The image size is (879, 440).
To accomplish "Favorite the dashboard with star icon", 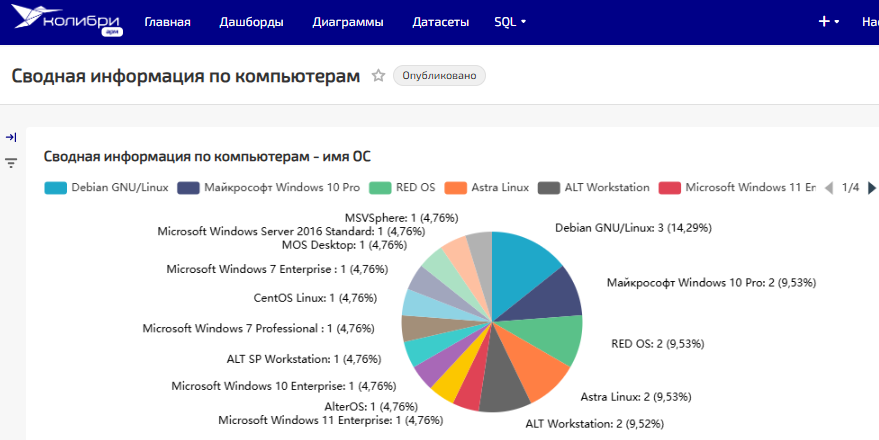I will click(x=378, y=76).
